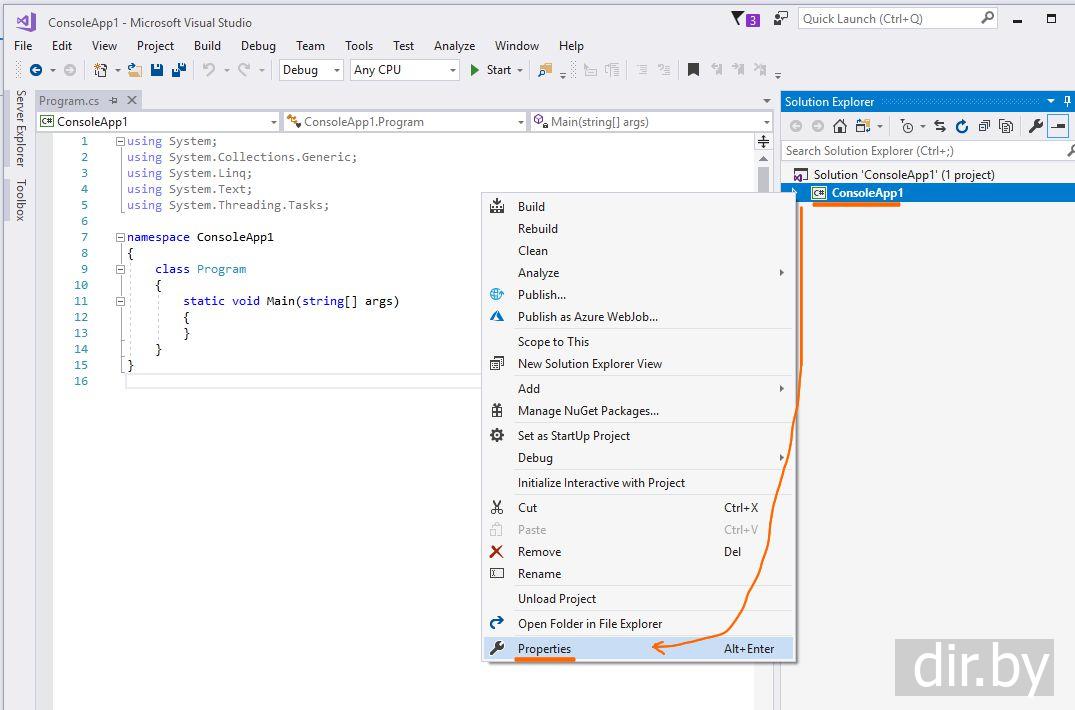
Task: Select Properties in the context menu
Action: (x=544, y=649)
